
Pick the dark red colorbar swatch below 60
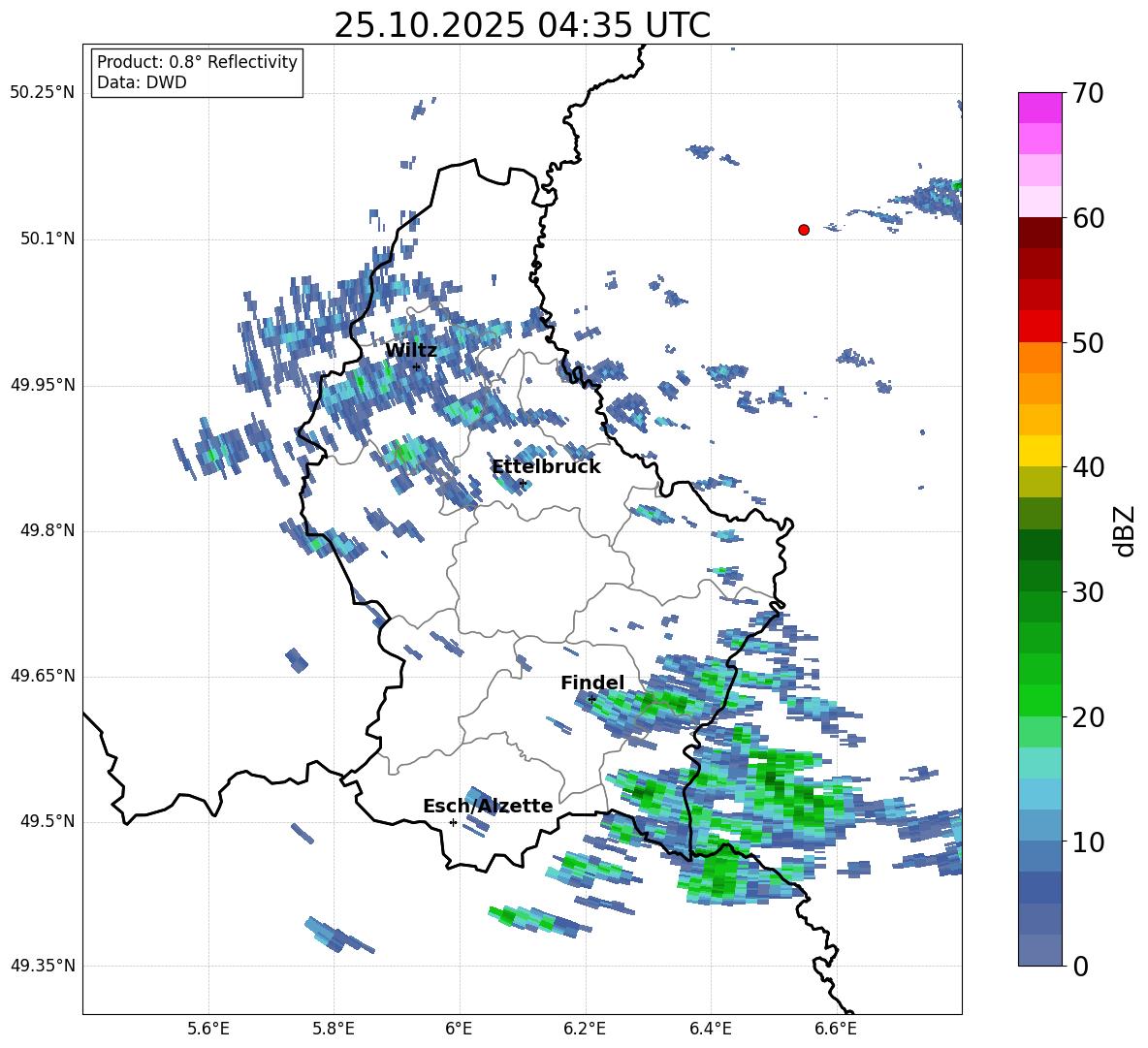click(x=1040, y=233)
